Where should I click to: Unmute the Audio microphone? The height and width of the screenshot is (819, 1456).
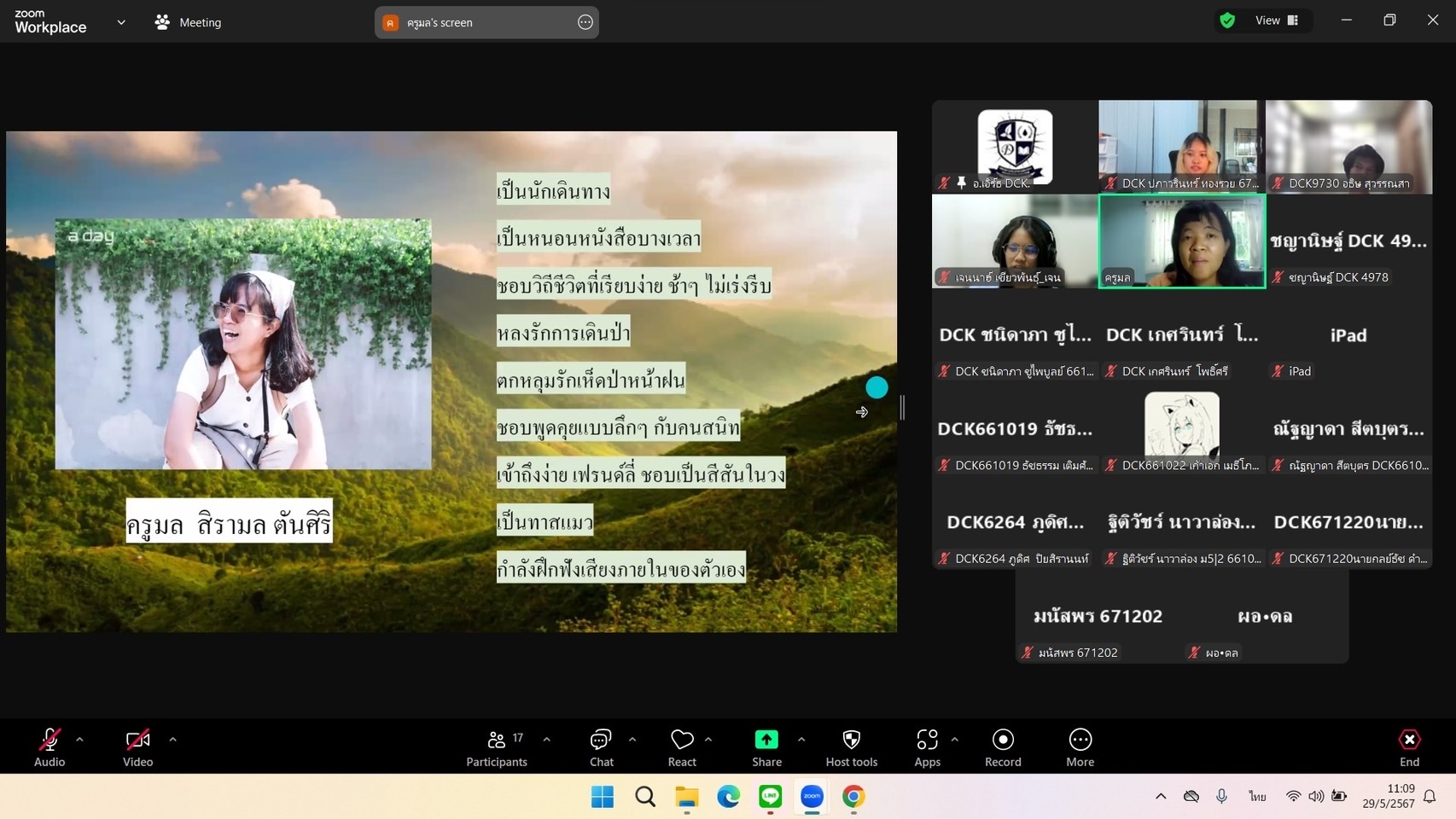(50, 746)
